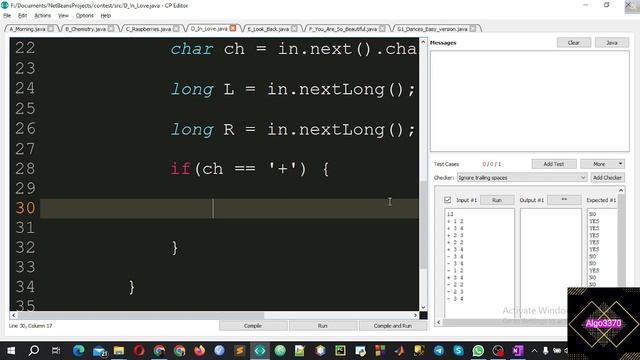Click inside the Output #1 text box
640x360 pixels.
point(551,263)
